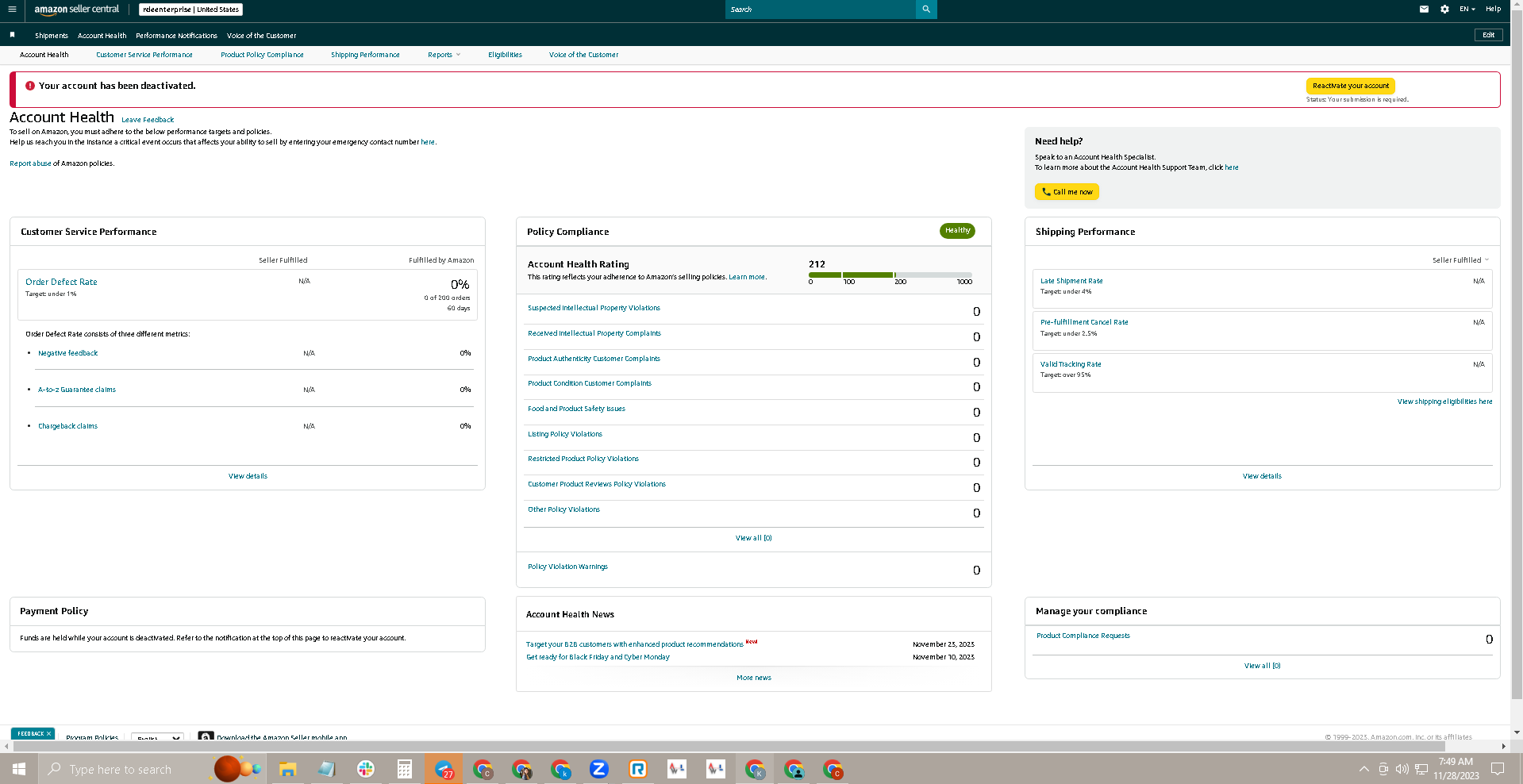Open Chargeback claims link
The height and width of the screenshot is (784, 1523).
(68, 426)
